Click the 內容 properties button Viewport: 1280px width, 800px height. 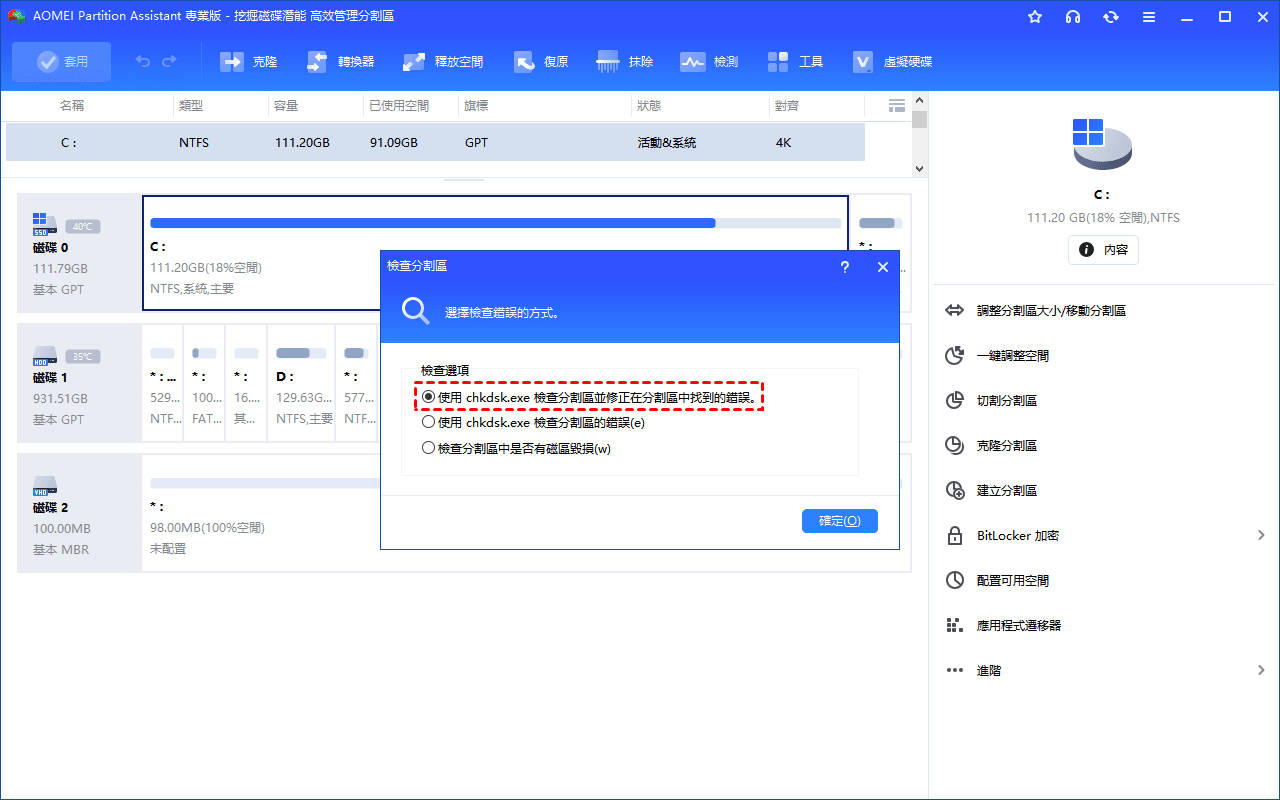point(1103,250)
